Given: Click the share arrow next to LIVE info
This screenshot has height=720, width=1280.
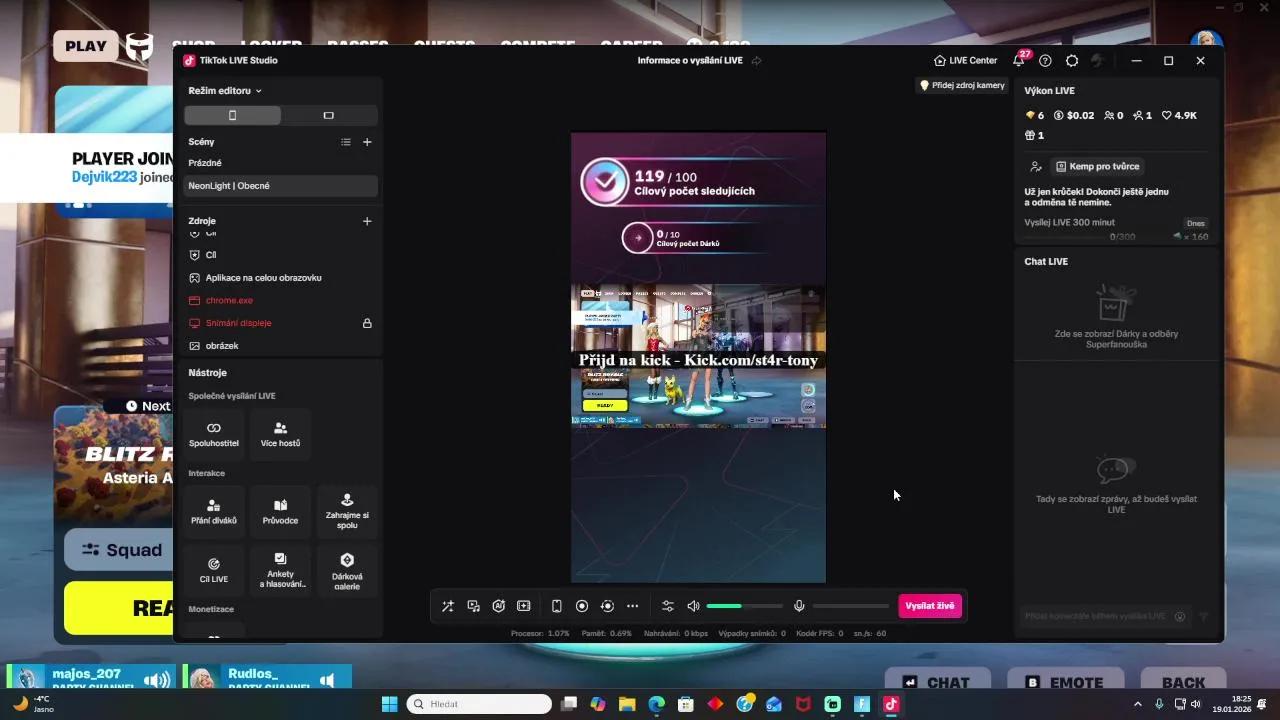Looking at the screenshot, I should click(757, 61).
